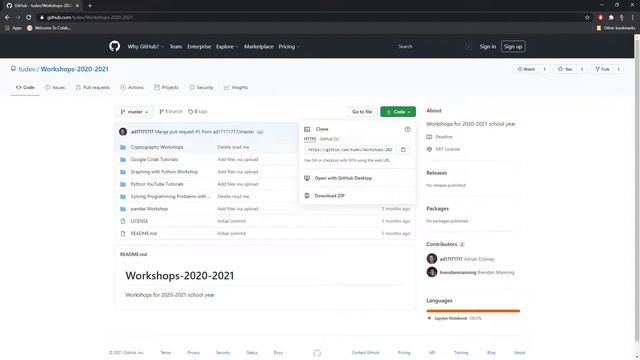Click the Cryptography Workshops folder icon
Viewport: 640px width, 360px height.
pos(123,147)
